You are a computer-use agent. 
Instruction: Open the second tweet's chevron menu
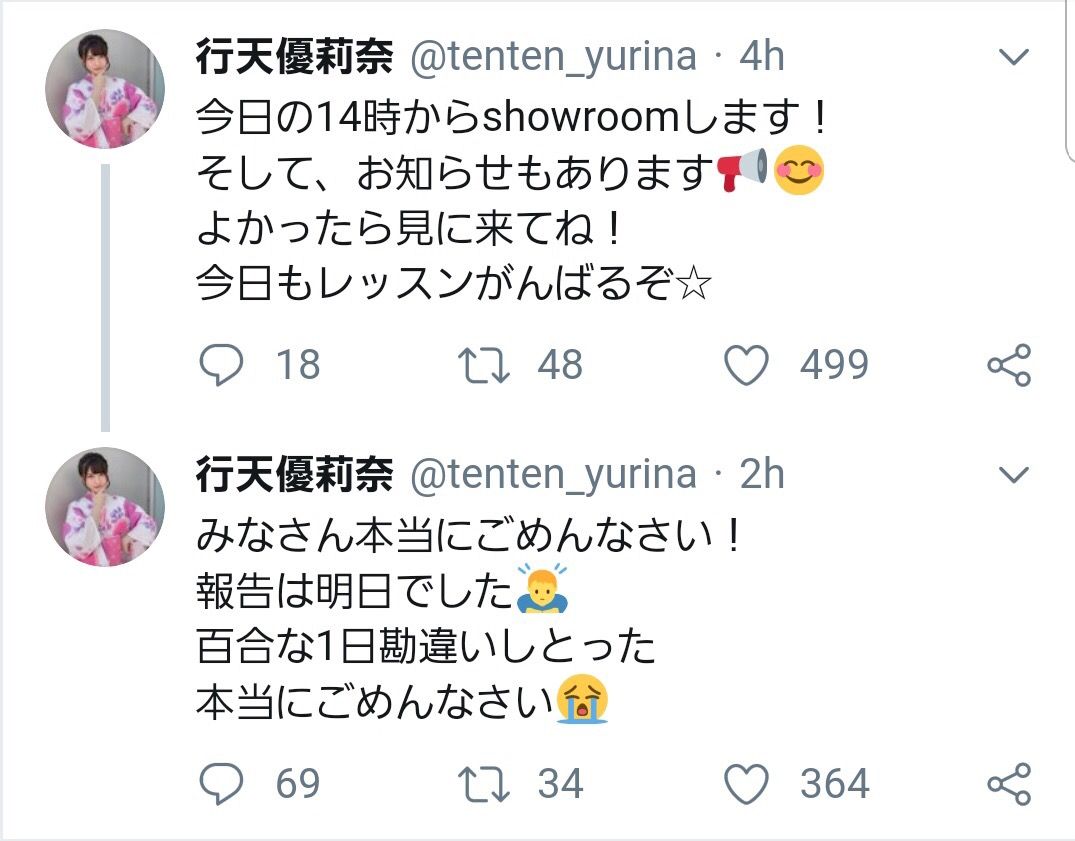(x=1014, y=475)
